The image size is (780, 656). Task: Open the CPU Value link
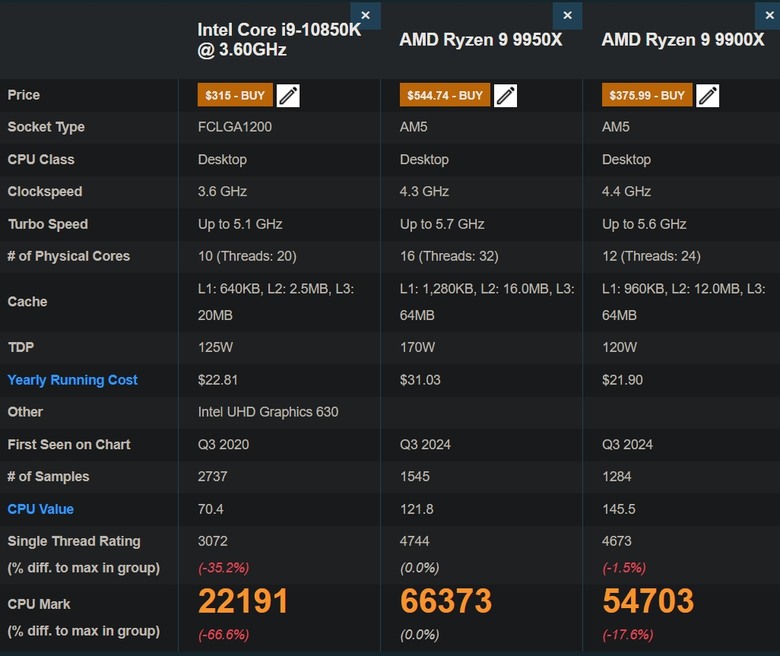pos(41,509)
